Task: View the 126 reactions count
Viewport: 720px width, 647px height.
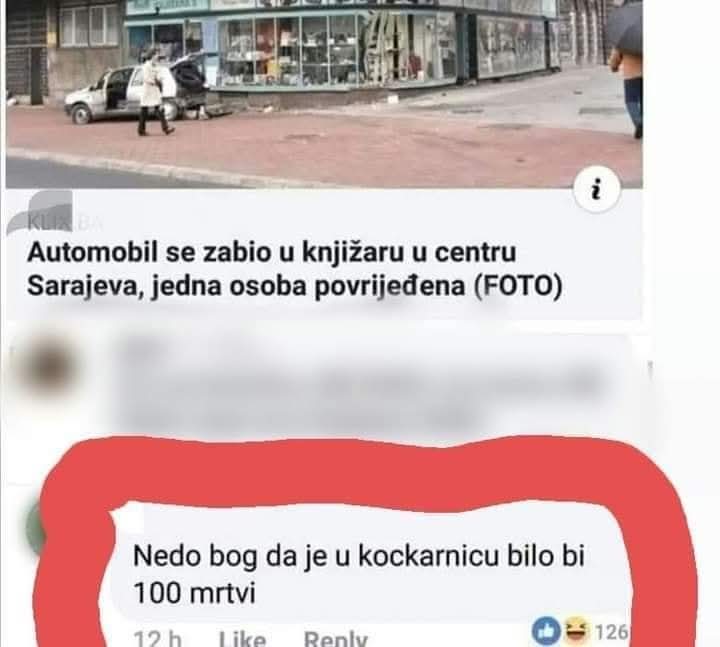Action: click(x=610, y=632)
